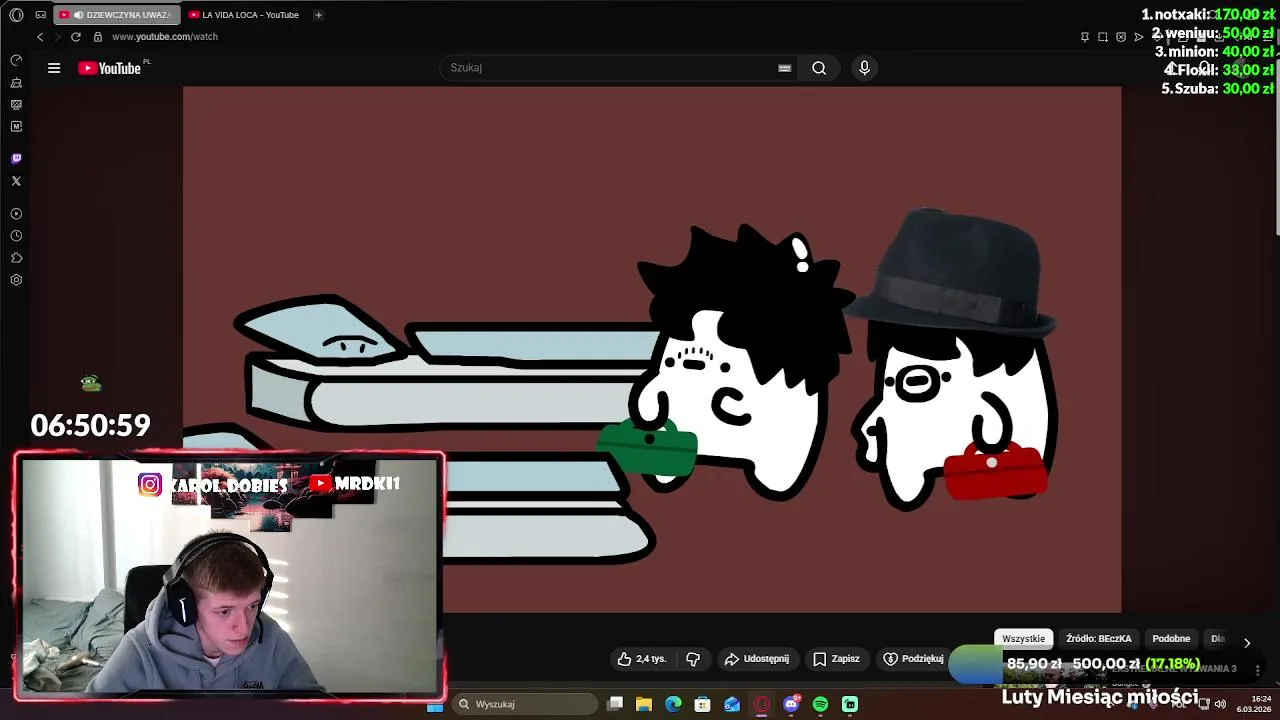
Task: Click the snapshot icon in address bar
Action: click(x=1103, y=37)
